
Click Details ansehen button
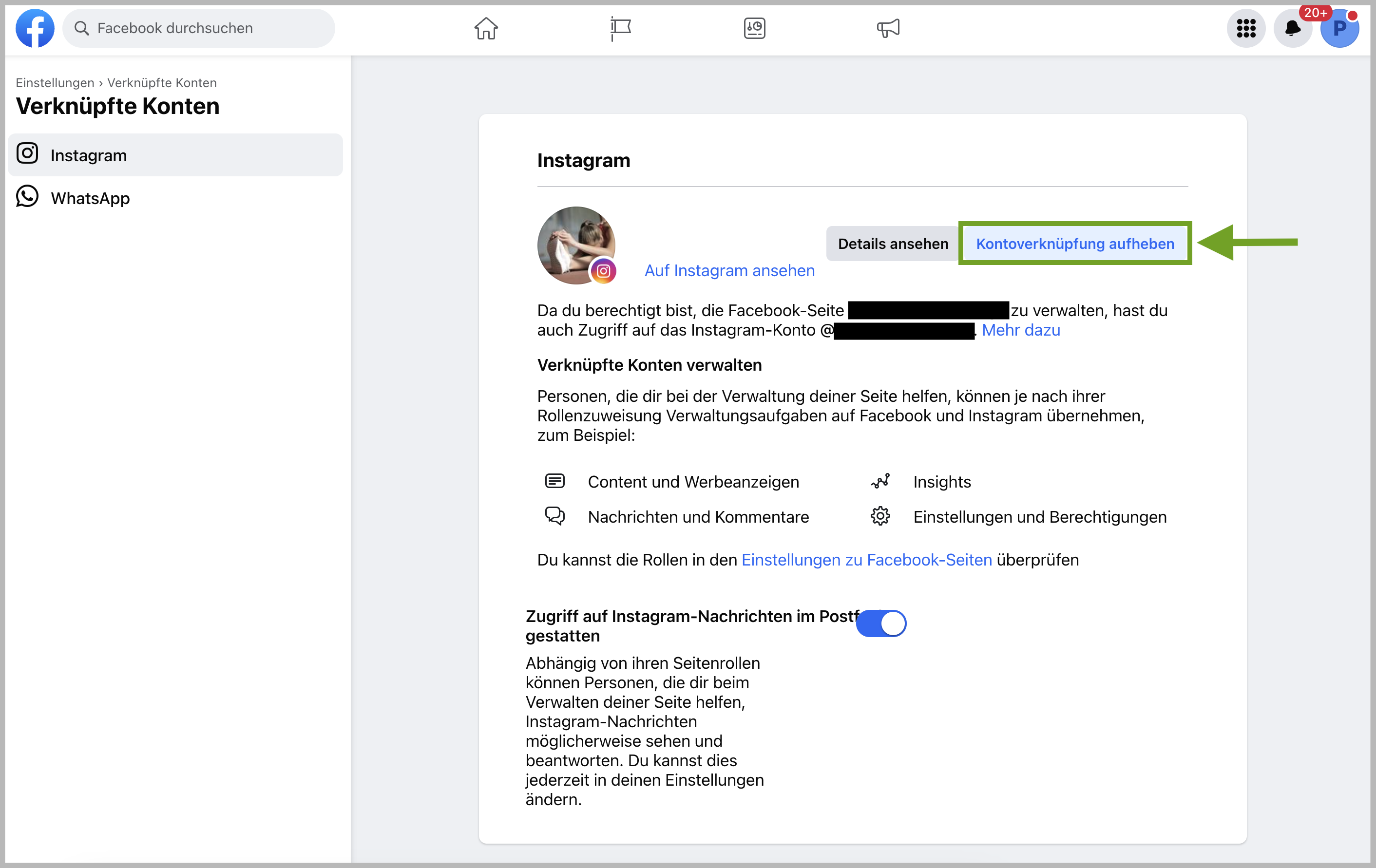893,244
